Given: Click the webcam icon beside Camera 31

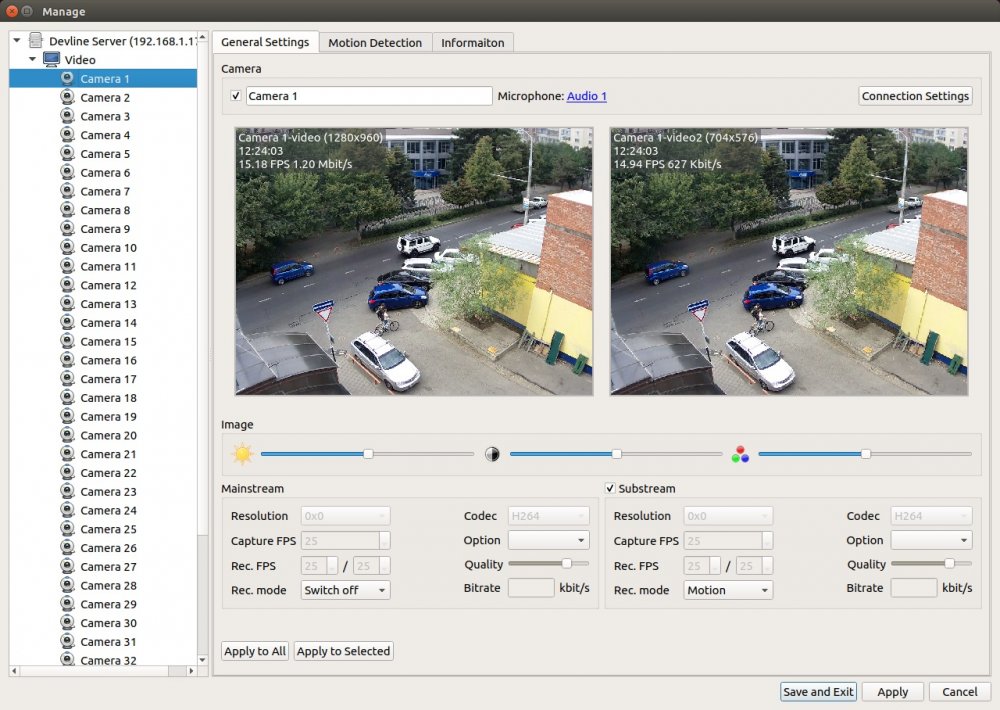Looking at the screenshot, I should (67, 641).
